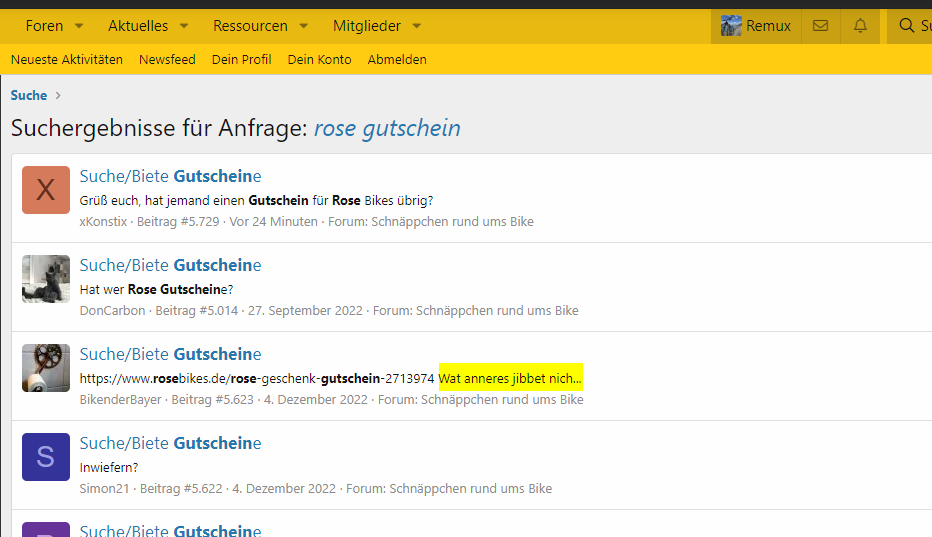
Task: Open Dein Konto link
Action: pyautogui.click(x=319, y=59)
